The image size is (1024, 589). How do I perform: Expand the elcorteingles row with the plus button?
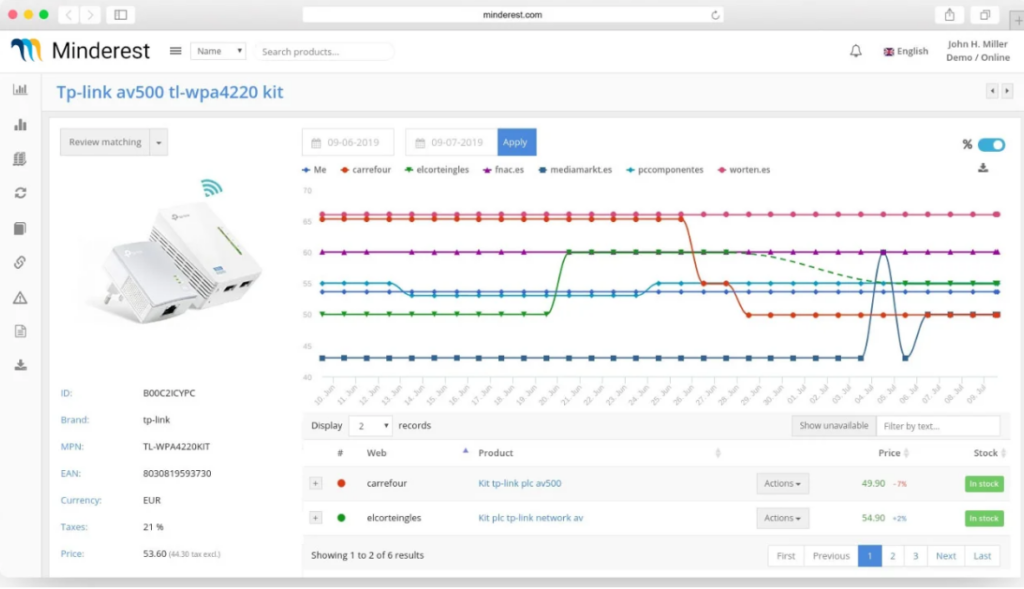click(315, 518)
